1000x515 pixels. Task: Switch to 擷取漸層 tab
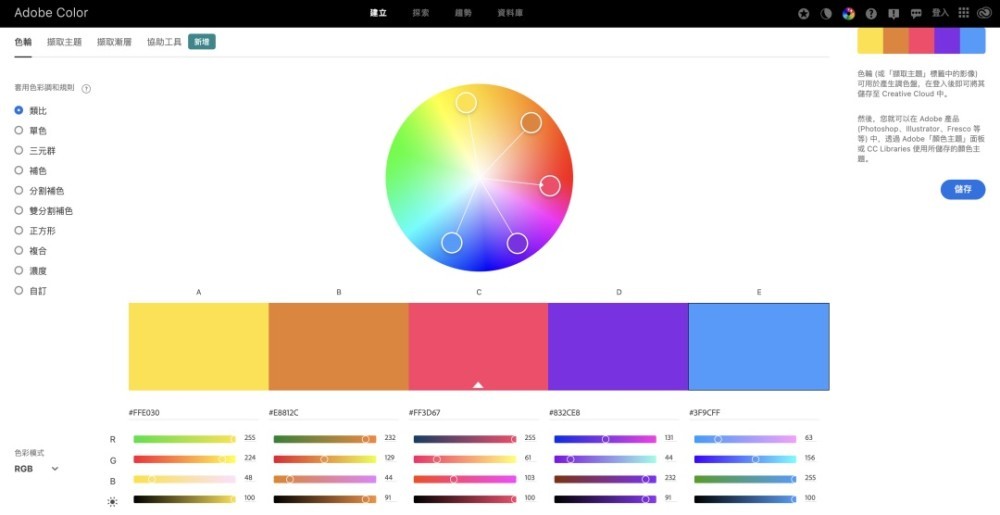[114, 42]
